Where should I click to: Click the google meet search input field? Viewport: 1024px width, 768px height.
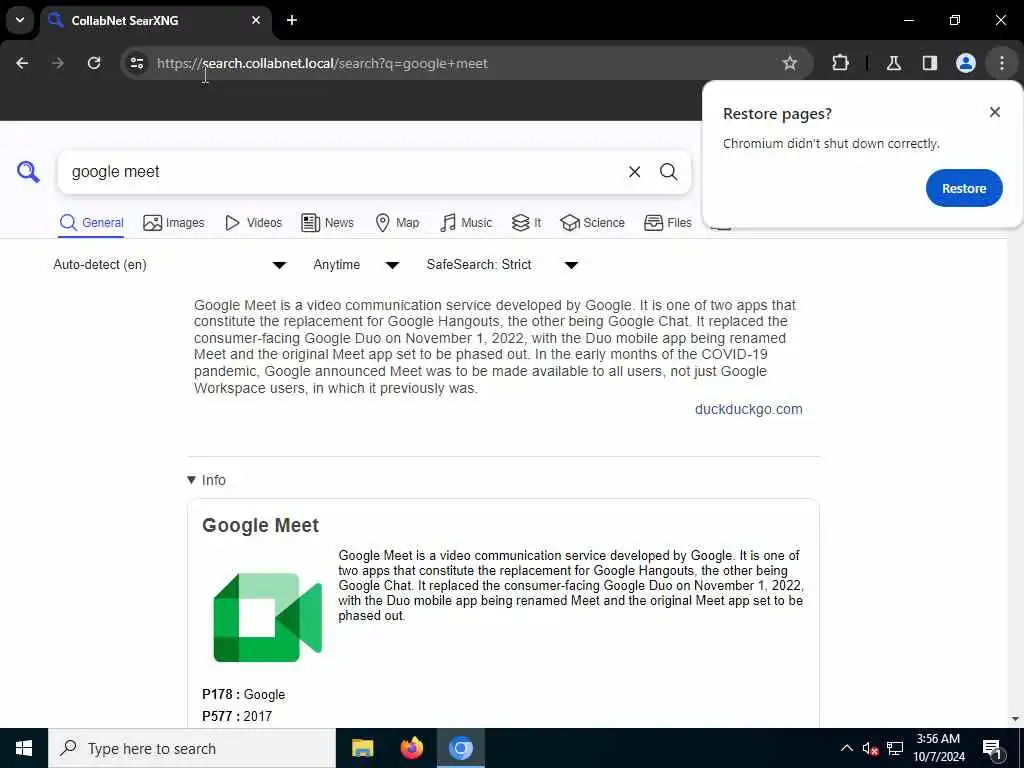[x=343, y=172]
